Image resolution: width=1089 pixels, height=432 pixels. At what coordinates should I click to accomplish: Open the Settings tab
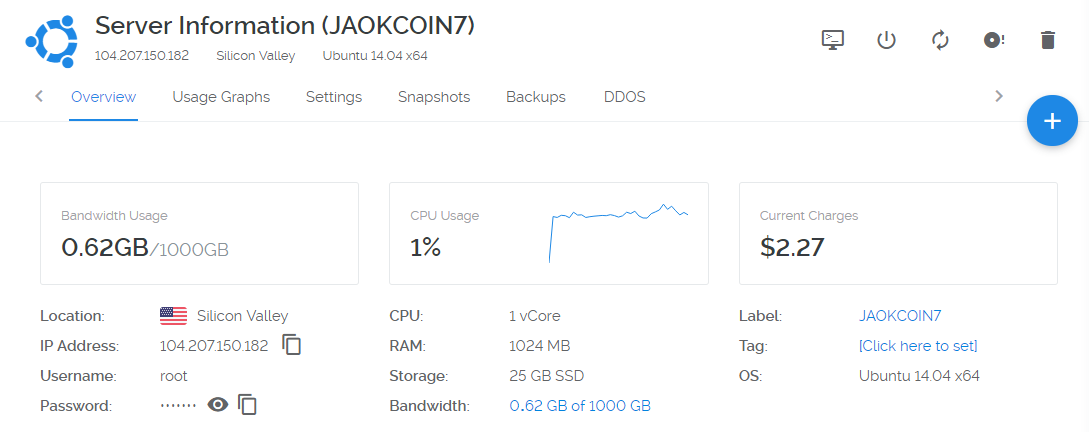[334, 97]
